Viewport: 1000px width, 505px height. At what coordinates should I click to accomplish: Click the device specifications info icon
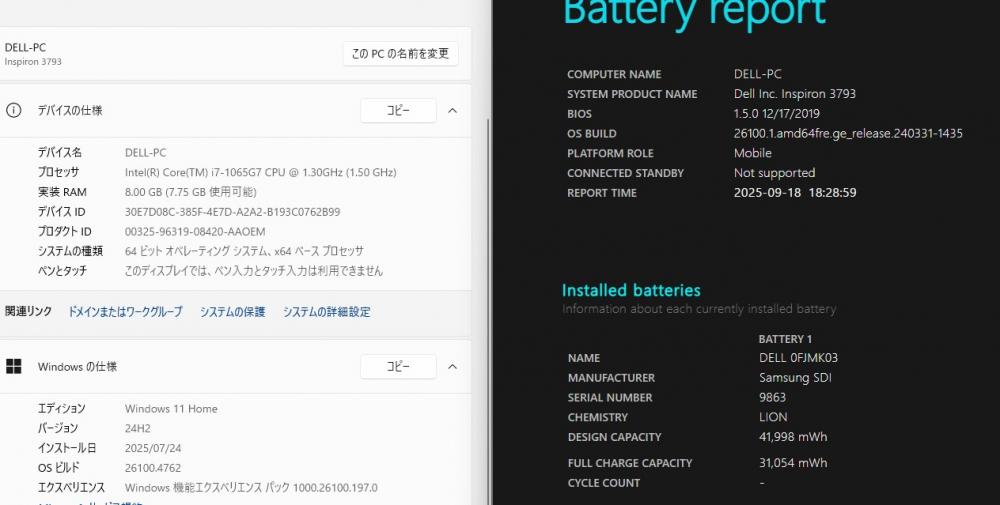point(13,110)
